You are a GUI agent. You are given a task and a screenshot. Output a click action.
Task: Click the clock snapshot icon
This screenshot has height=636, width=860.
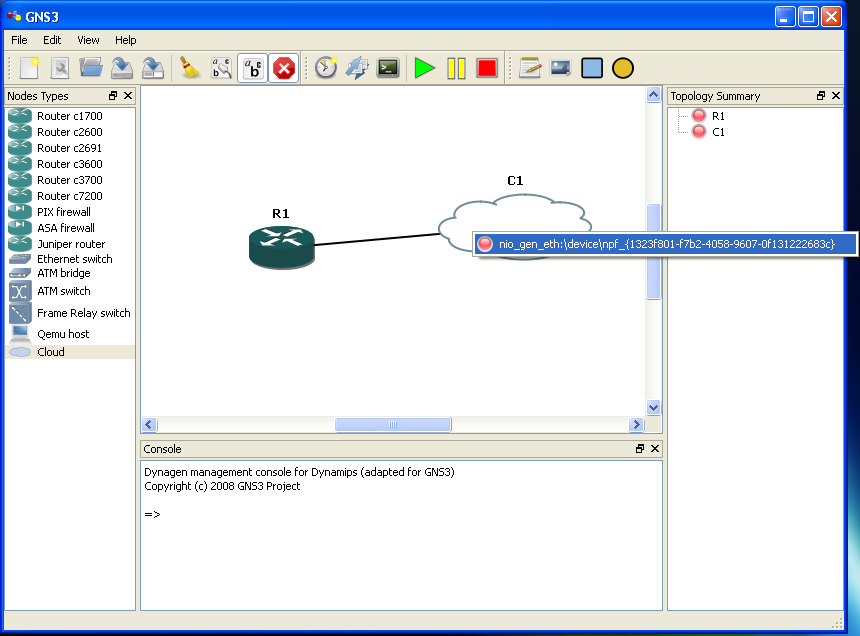pyautogui.click(x=326, y=69)
